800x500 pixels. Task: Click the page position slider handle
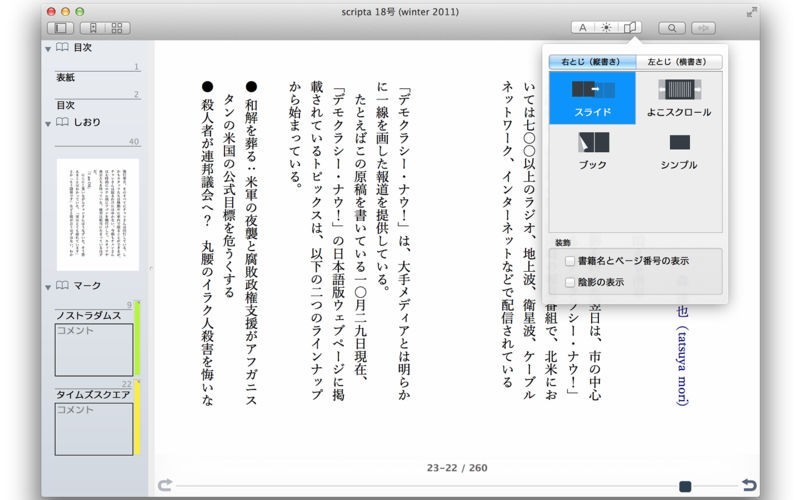(x=685, y=486)
